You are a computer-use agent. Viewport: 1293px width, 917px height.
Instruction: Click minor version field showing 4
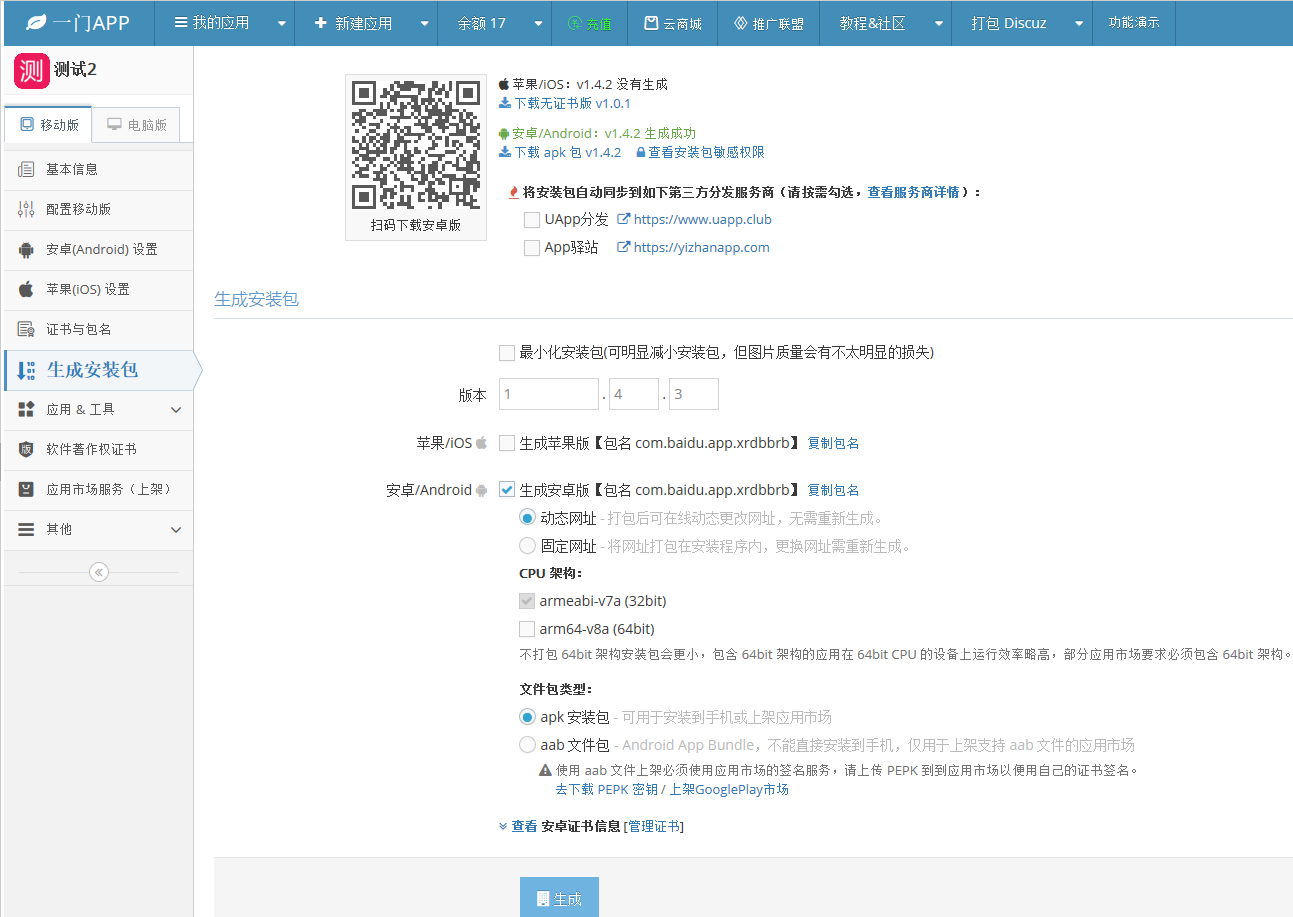pos(634,394)
